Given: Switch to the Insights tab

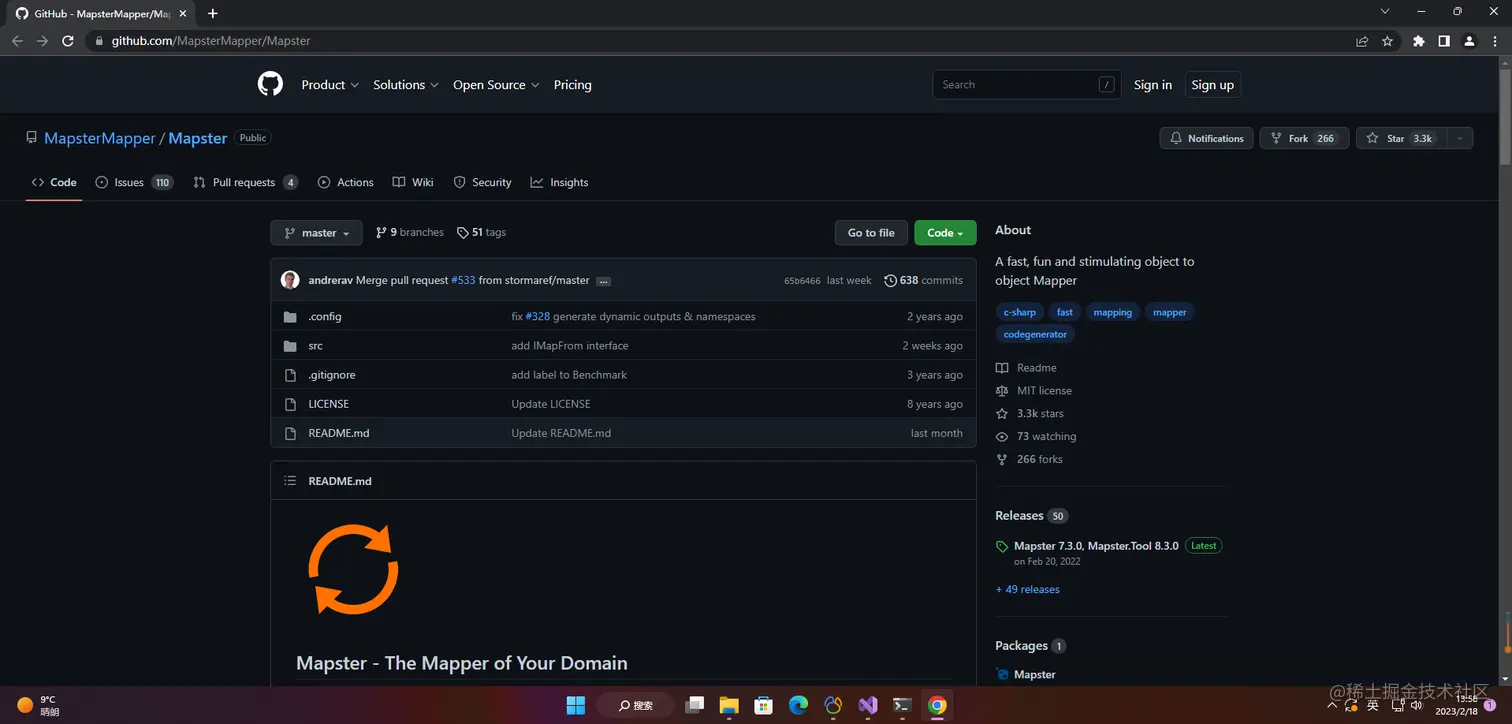Looking at the screenshot, I should pos(559,182).
